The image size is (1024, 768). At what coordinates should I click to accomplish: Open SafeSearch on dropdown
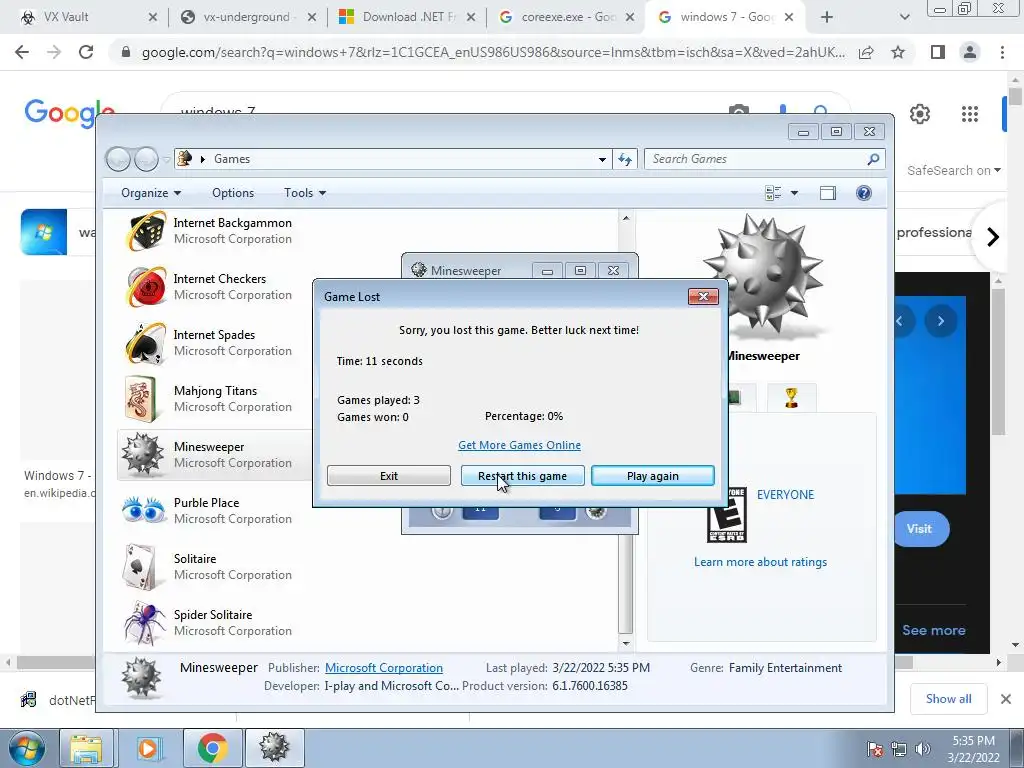953,170
